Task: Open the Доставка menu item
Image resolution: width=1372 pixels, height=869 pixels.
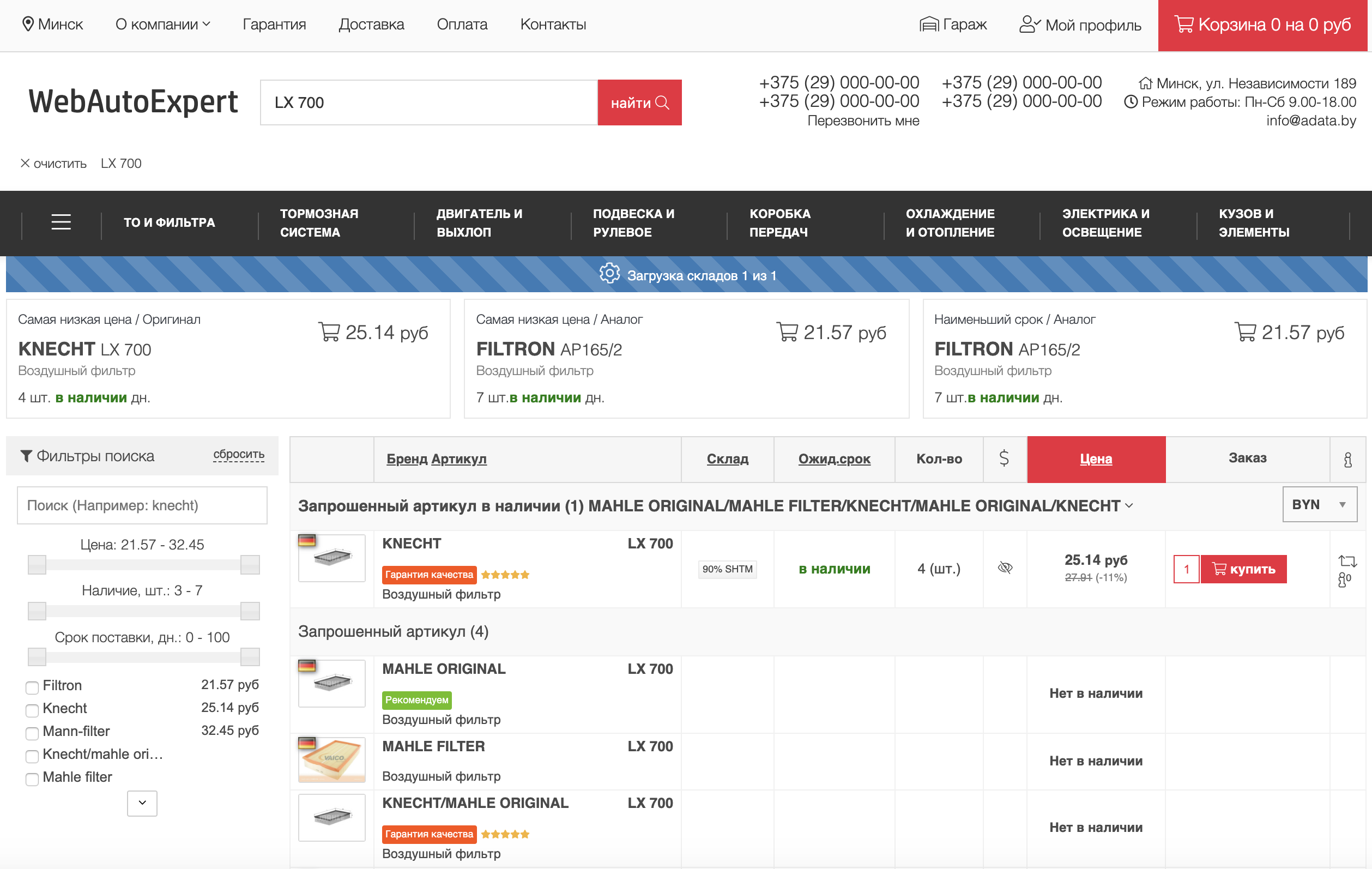Action: [x=371, y=25]
